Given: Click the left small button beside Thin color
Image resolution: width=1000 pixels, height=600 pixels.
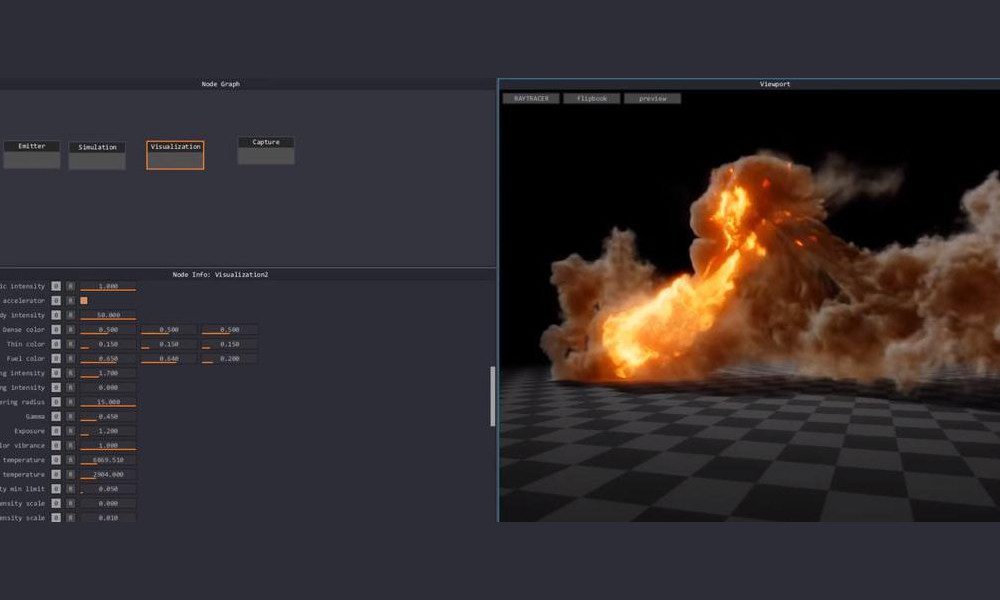Looking at the screenshot, I should (x=56, y=344).
